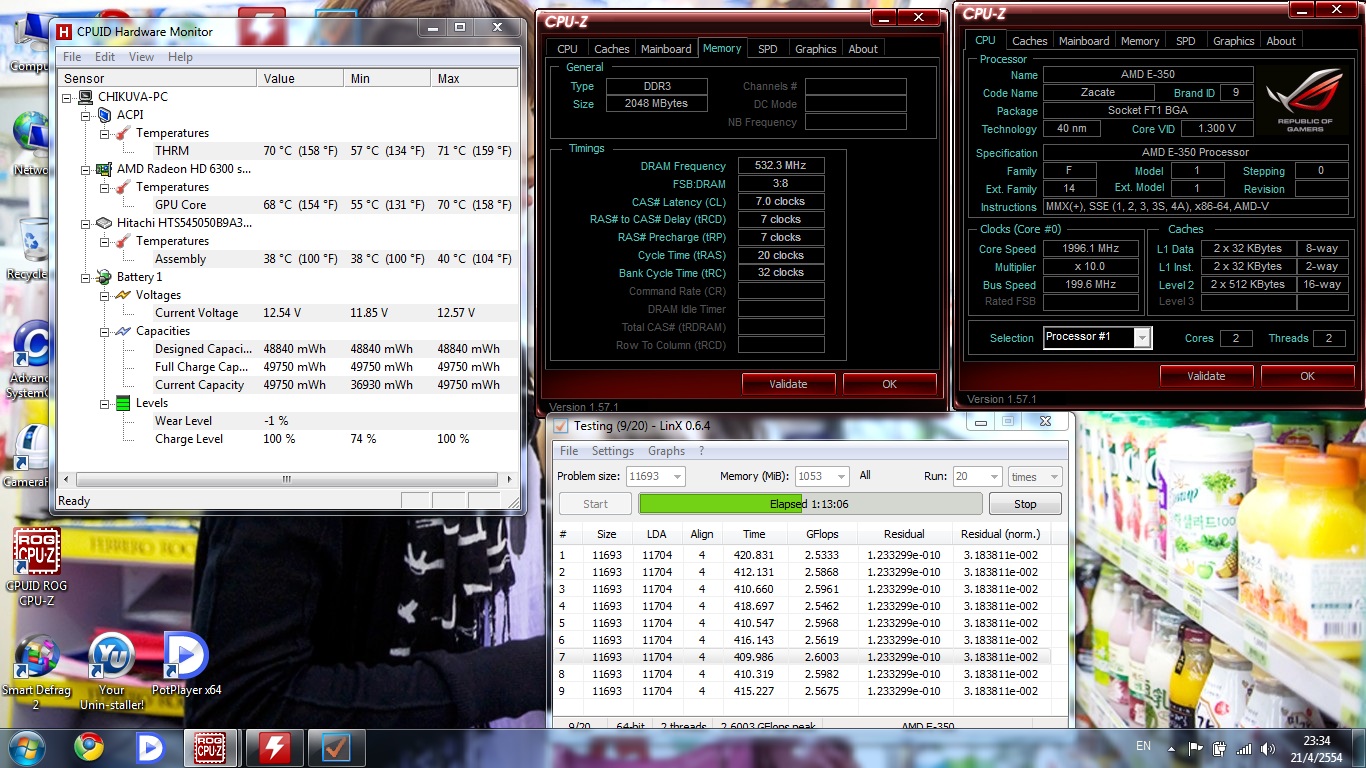Check the power plug battery tray icon
The image size is (1366, 768).
1219,748
